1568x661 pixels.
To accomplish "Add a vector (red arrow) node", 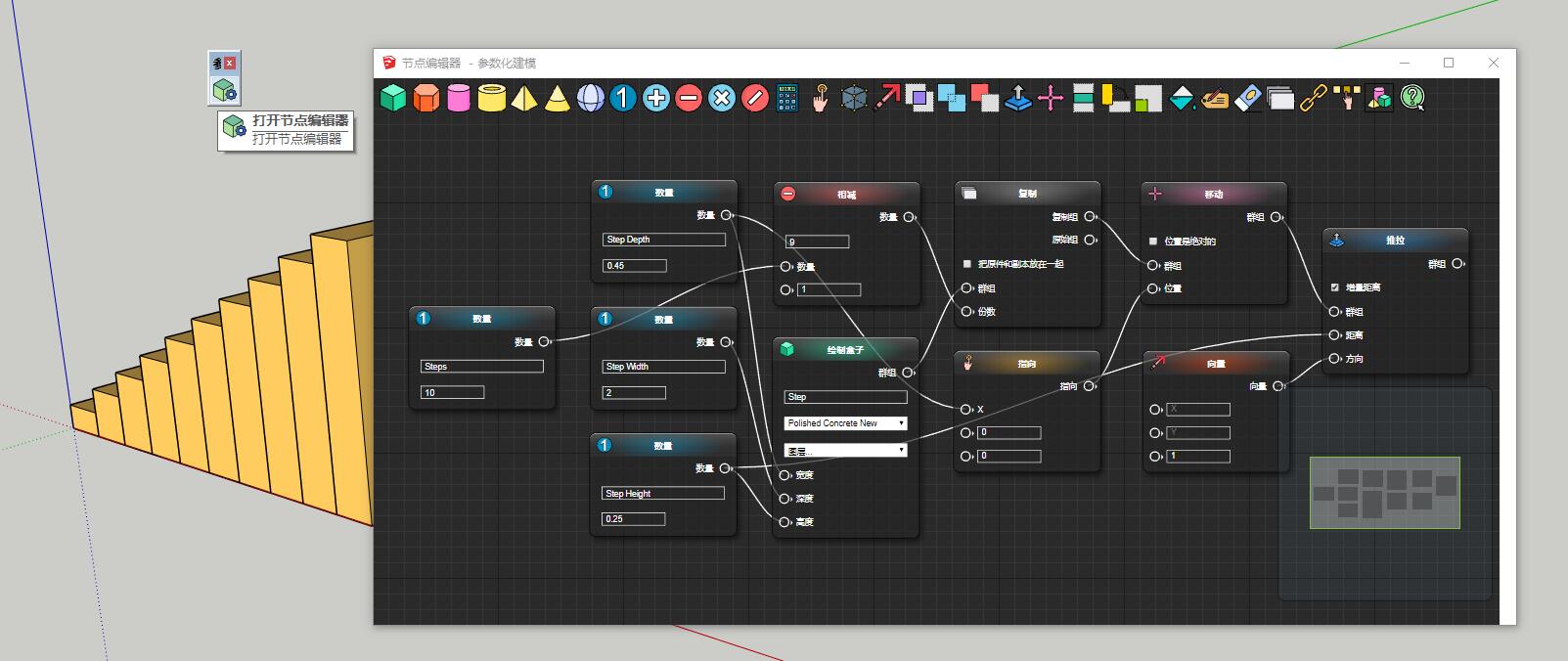I will pyautogui.click(x=887, y=97).
